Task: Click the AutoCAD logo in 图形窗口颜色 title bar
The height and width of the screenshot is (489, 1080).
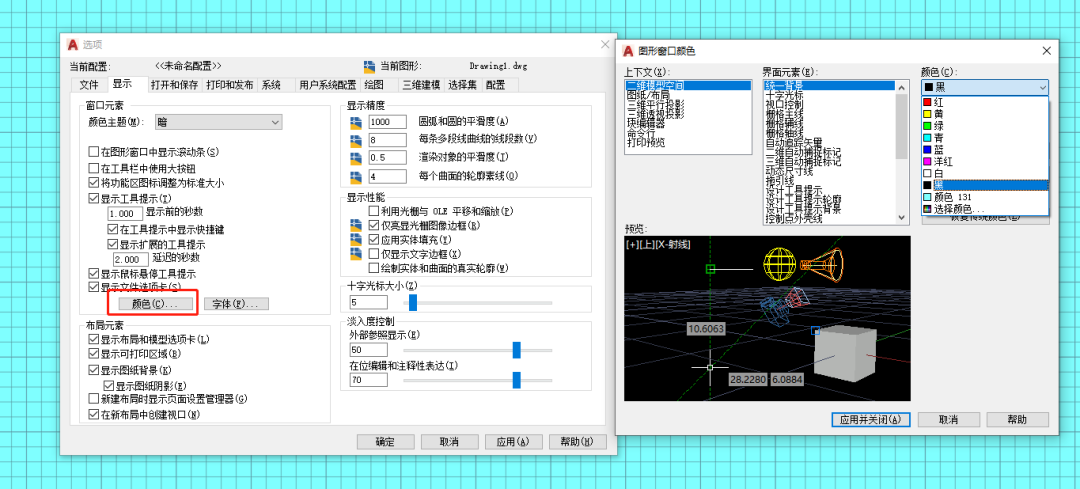Action: click(628, 50)
